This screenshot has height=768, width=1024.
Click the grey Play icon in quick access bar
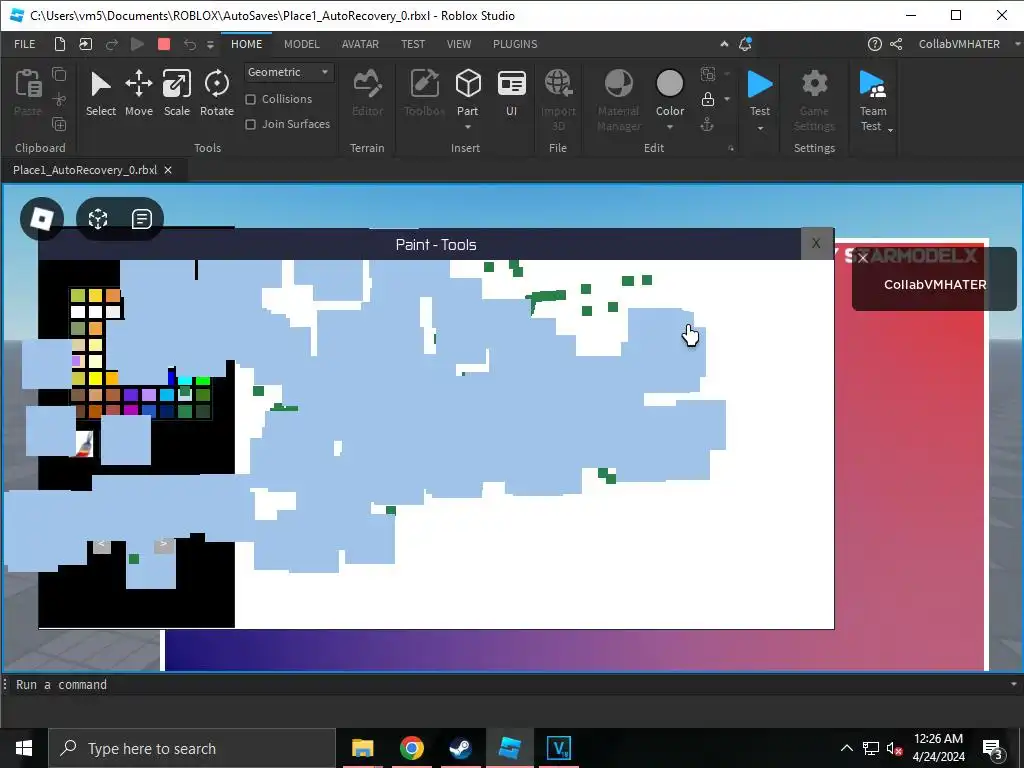point(137,44)
